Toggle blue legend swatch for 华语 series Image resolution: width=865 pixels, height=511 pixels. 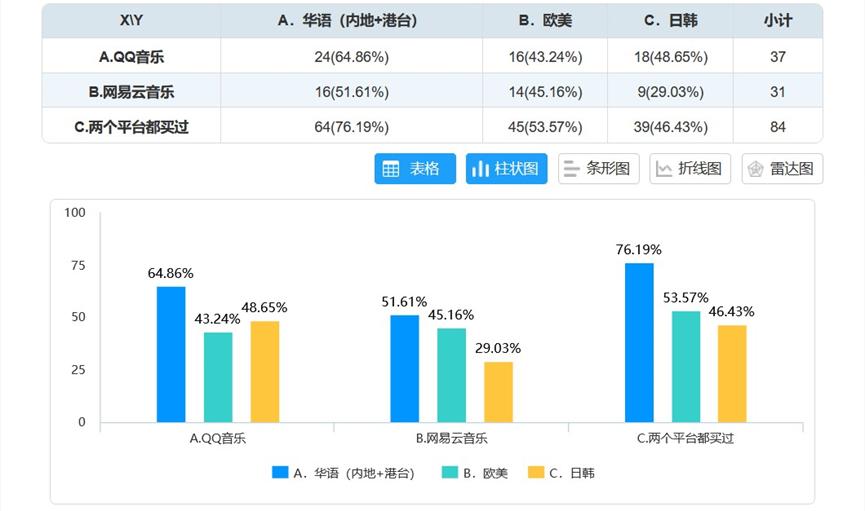tap(280, 472)
